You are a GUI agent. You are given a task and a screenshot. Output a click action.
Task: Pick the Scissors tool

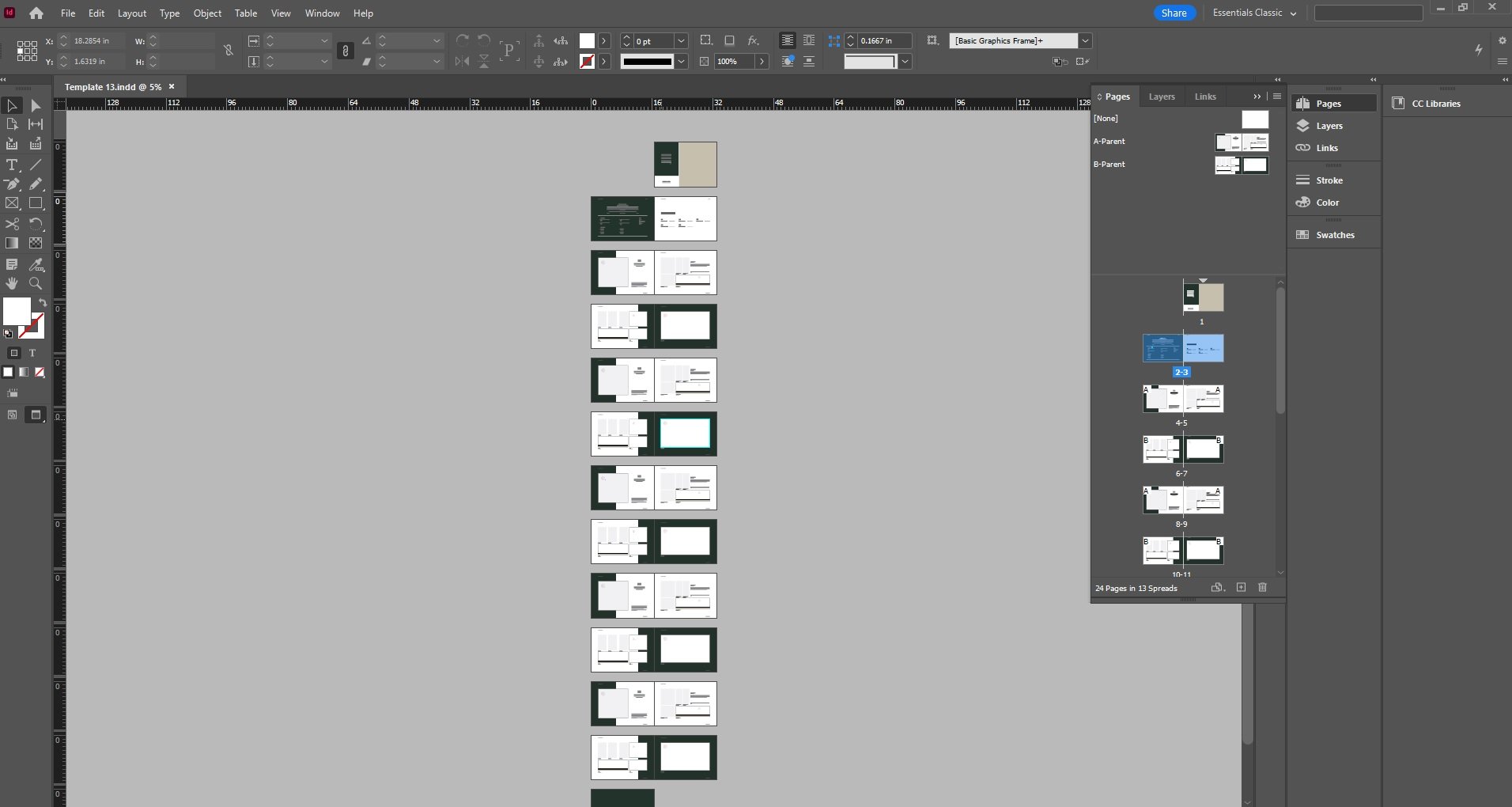click(12, 224)
